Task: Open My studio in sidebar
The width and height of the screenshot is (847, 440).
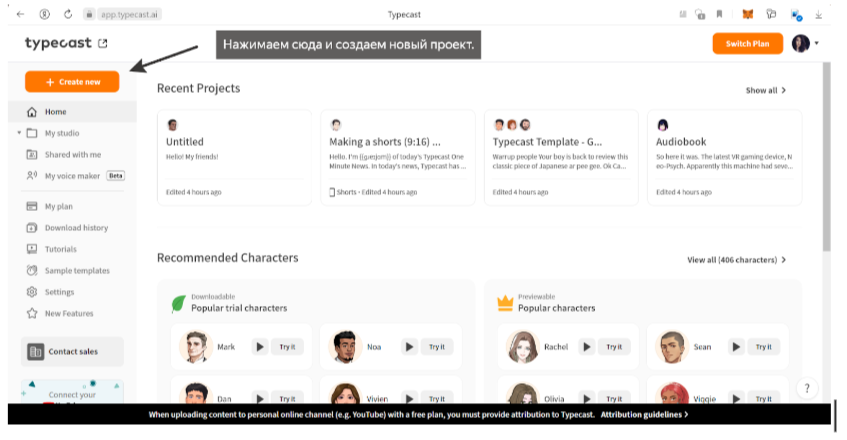Action: (62, 133)
